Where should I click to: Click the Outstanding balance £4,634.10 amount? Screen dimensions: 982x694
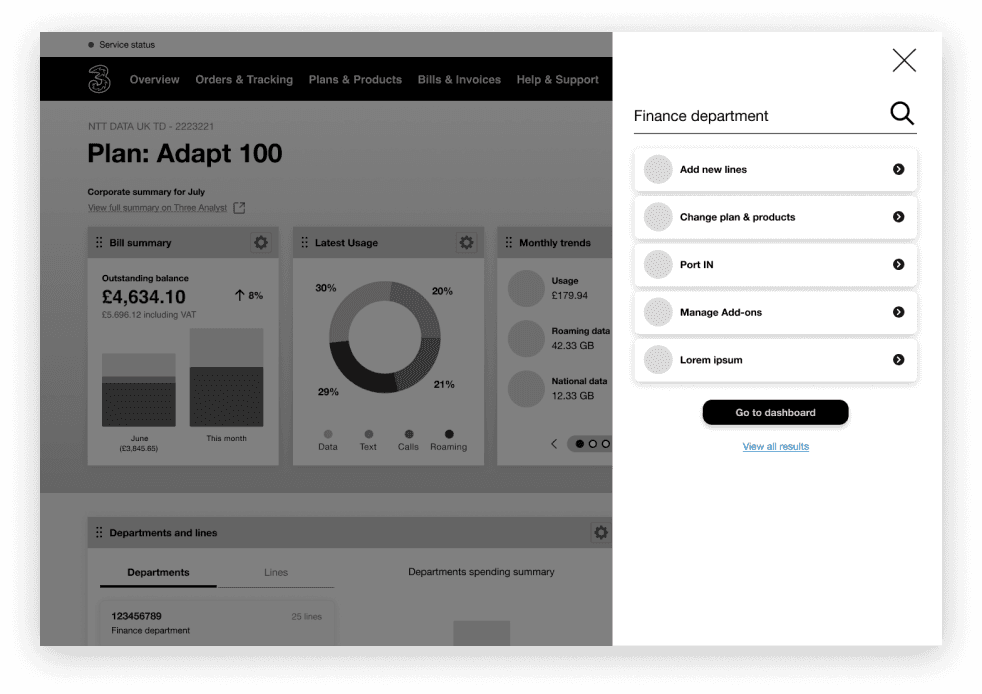click(x=143, y=297)
